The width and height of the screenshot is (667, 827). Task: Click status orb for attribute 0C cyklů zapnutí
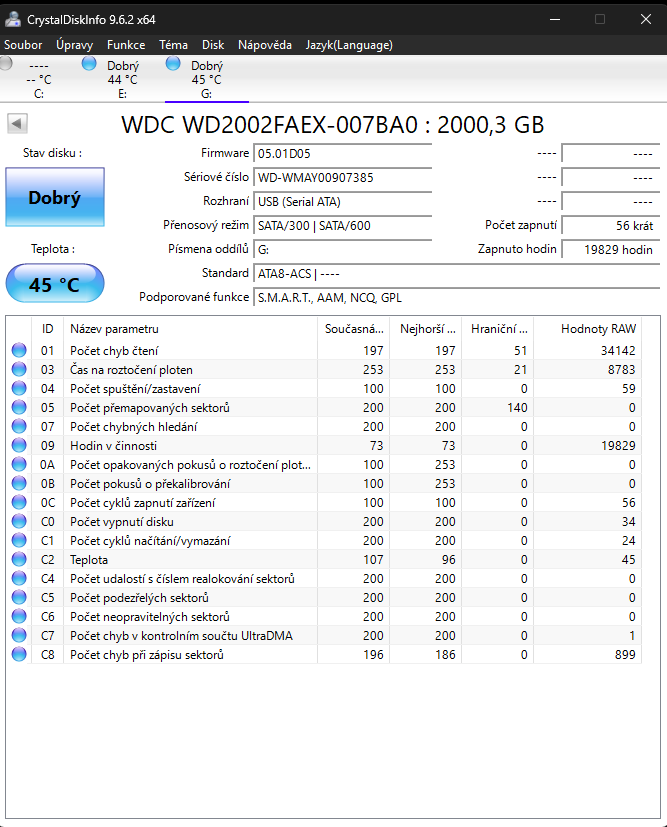tap(19, 502)
